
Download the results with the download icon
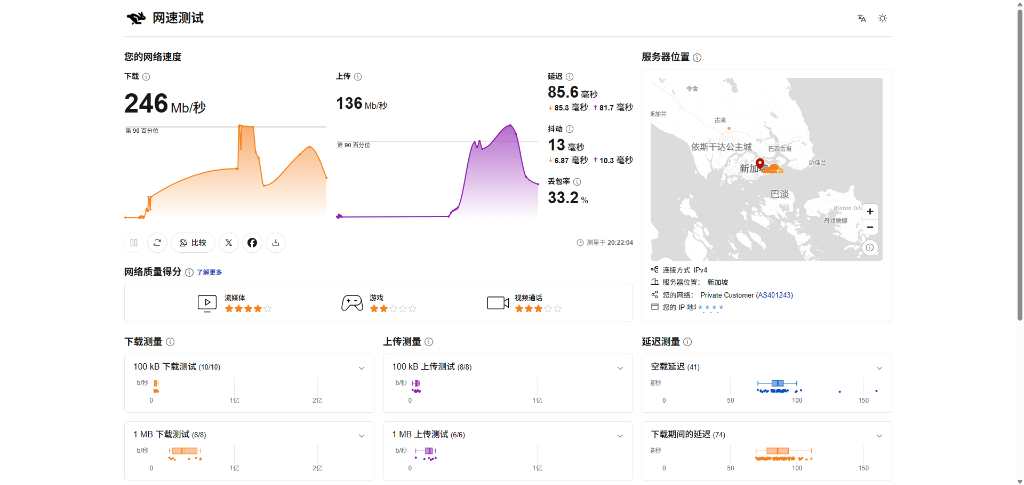coord(276,243)
